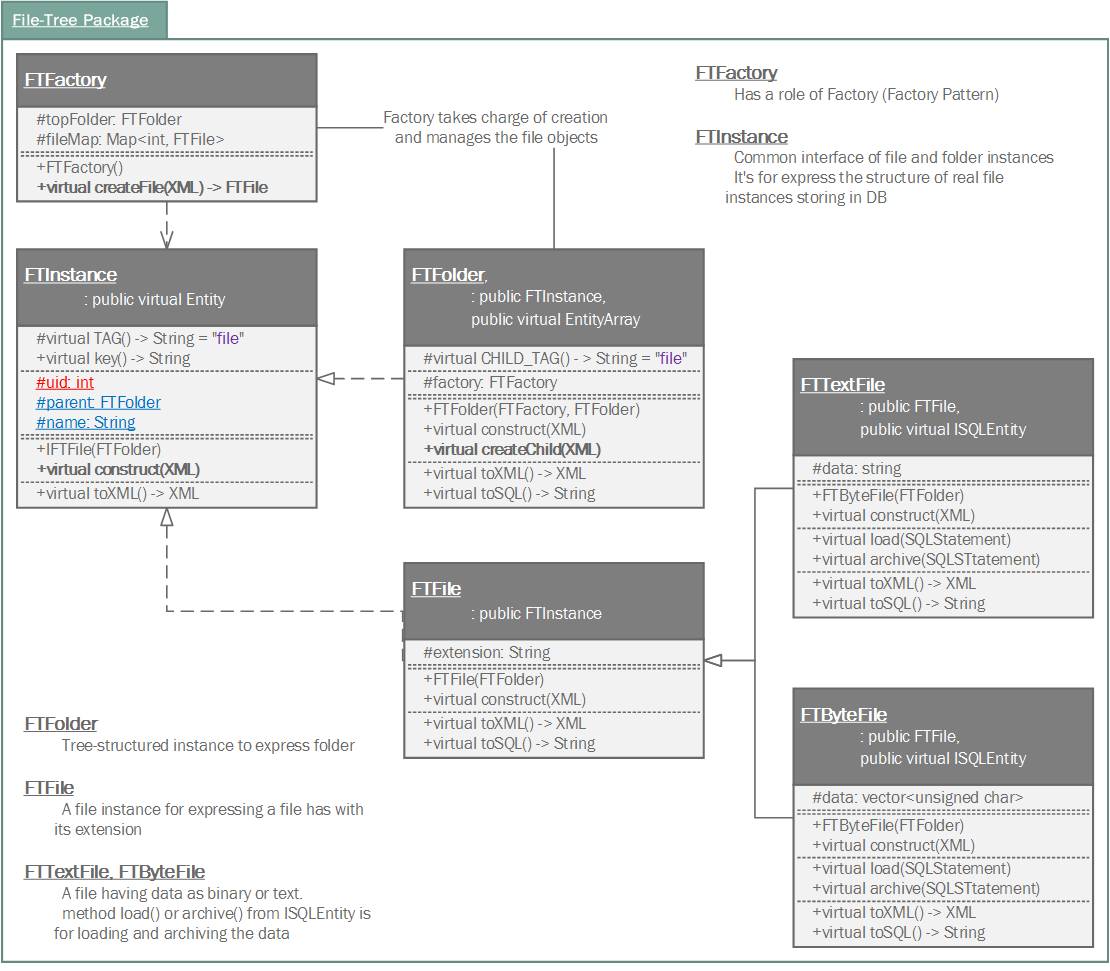Select the #data: vector<unsigned char> attribute
The width and height of the screenshot is (1110, 971).
tap(917, 797)
